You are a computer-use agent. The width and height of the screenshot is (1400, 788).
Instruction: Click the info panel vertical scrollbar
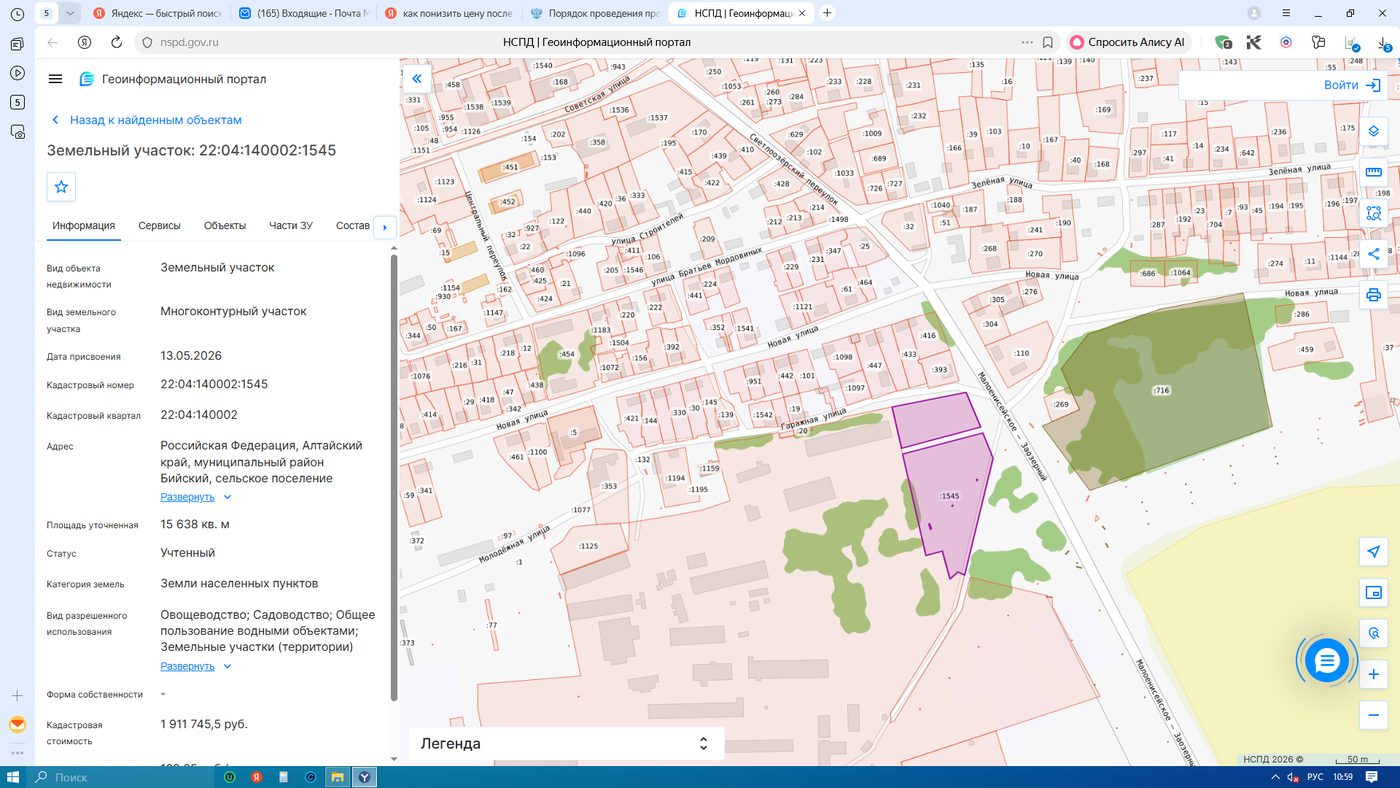(393, 478)
